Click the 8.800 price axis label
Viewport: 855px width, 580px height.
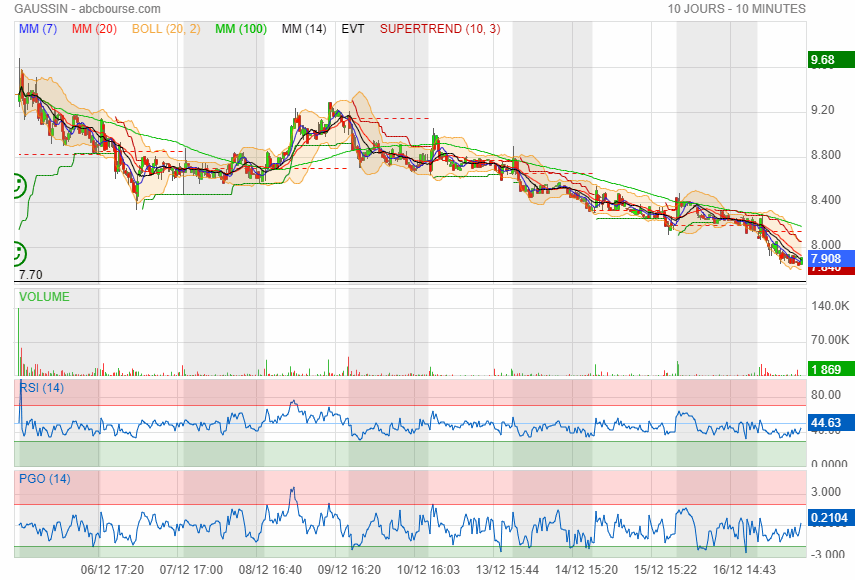pyautogui.click(x=826, y=155)
